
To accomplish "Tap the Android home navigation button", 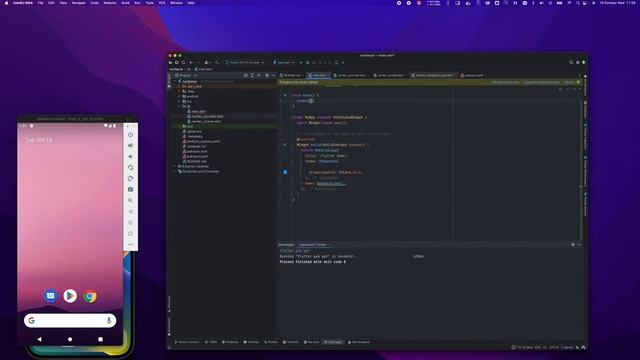I will click(70, 339).
